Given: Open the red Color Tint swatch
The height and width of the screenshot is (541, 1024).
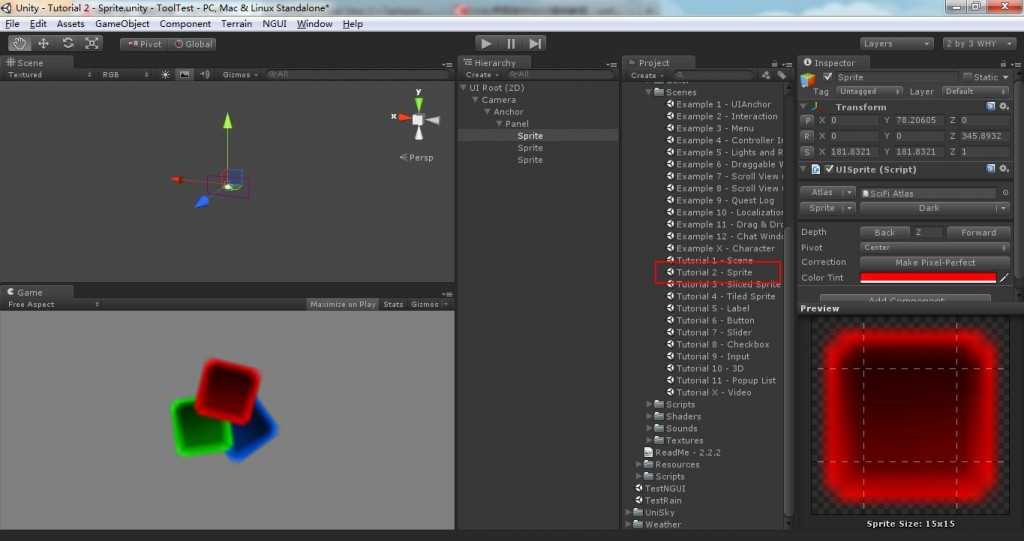Looking at the screenshot, I should click(928, 278).
